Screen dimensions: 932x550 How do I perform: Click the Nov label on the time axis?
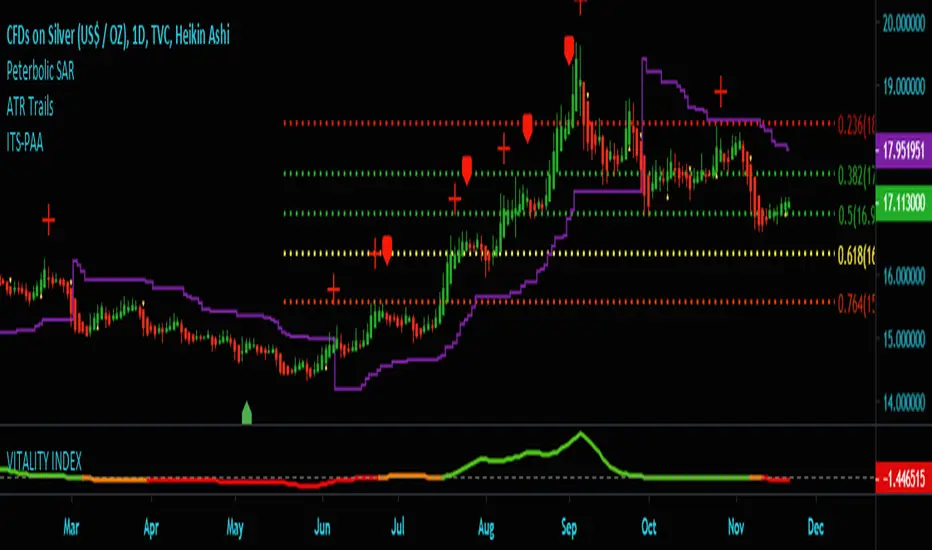tap(736, 527)
